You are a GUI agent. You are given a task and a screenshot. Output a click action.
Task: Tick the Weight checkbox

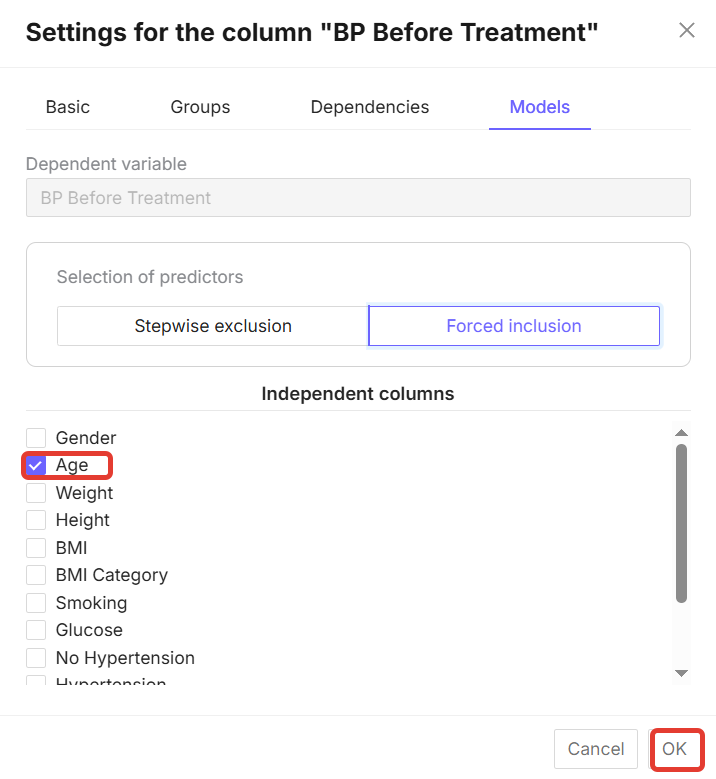[x=37, y=493]
